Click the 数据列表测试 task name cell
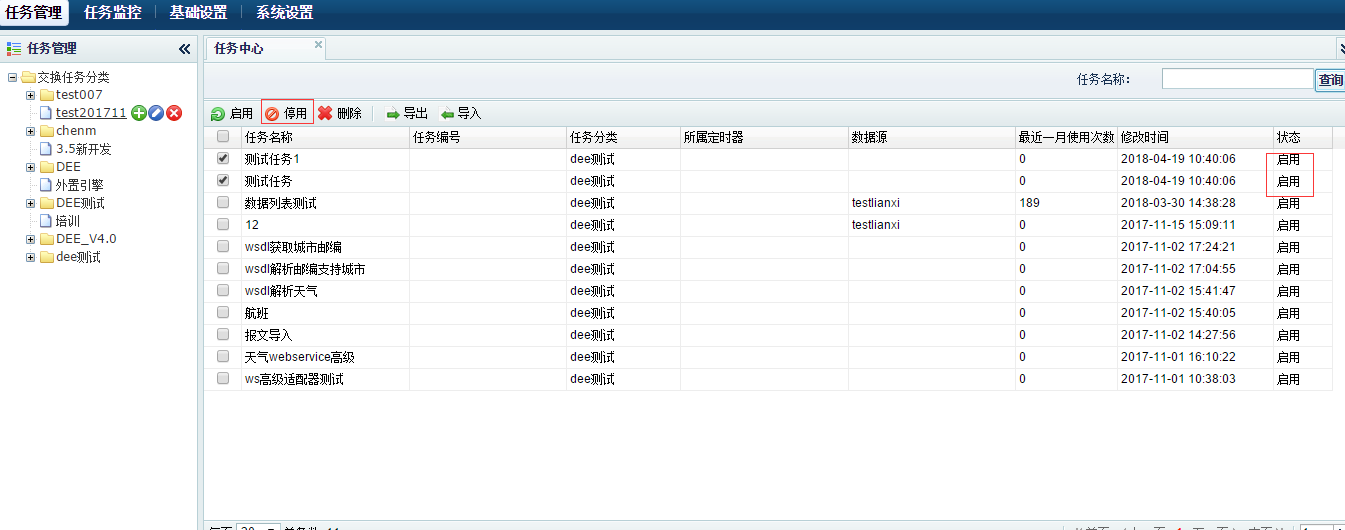The height and width of the screenshot is (530, 1345). coord(280,203)
